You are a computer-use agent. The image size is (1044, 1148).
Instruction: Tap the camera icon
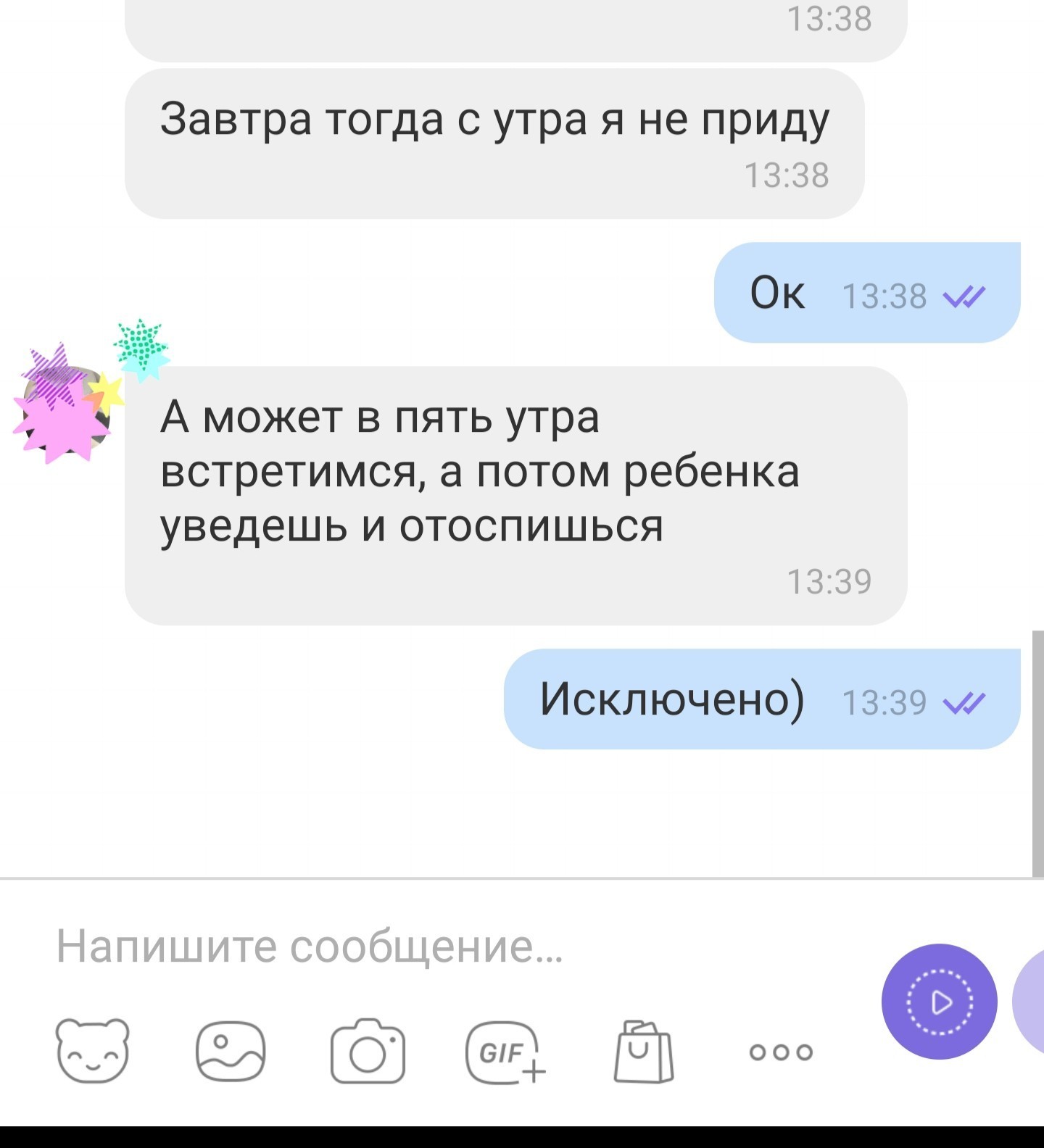368,1051
